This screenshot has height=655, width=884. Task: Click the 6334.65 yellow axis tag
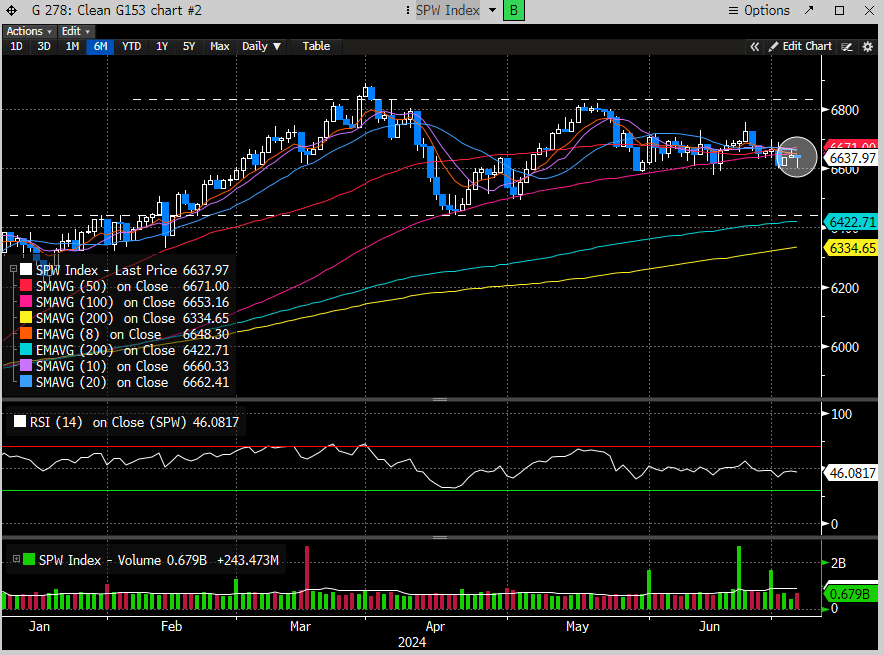pyautogui.click(x=852, y=248)
